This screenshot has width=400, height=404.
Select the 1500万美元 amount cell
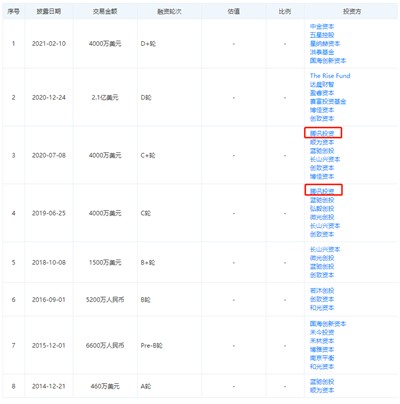[105, 263]
